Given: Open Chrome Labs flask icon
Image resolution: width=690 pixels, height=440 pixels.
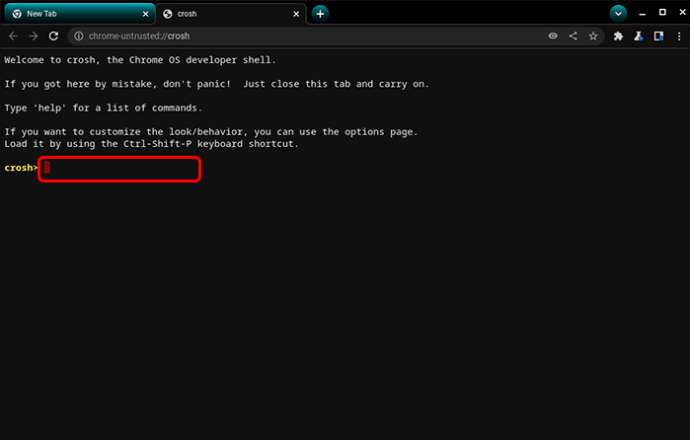Looking at the screenshot, I should pyautogui.click(x=639, y=36).
